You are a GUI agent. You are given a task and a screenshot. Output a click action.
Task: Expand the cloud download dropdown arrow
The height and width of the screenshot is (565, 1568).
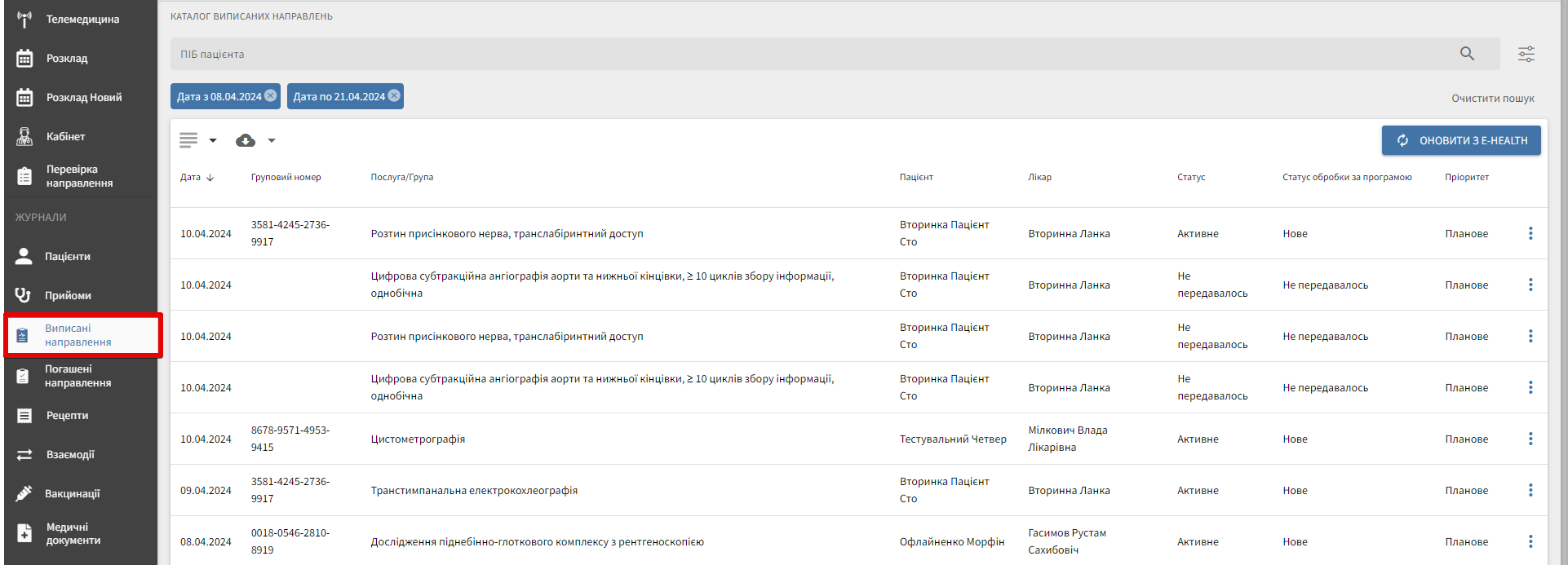click(x=272, y=140)
